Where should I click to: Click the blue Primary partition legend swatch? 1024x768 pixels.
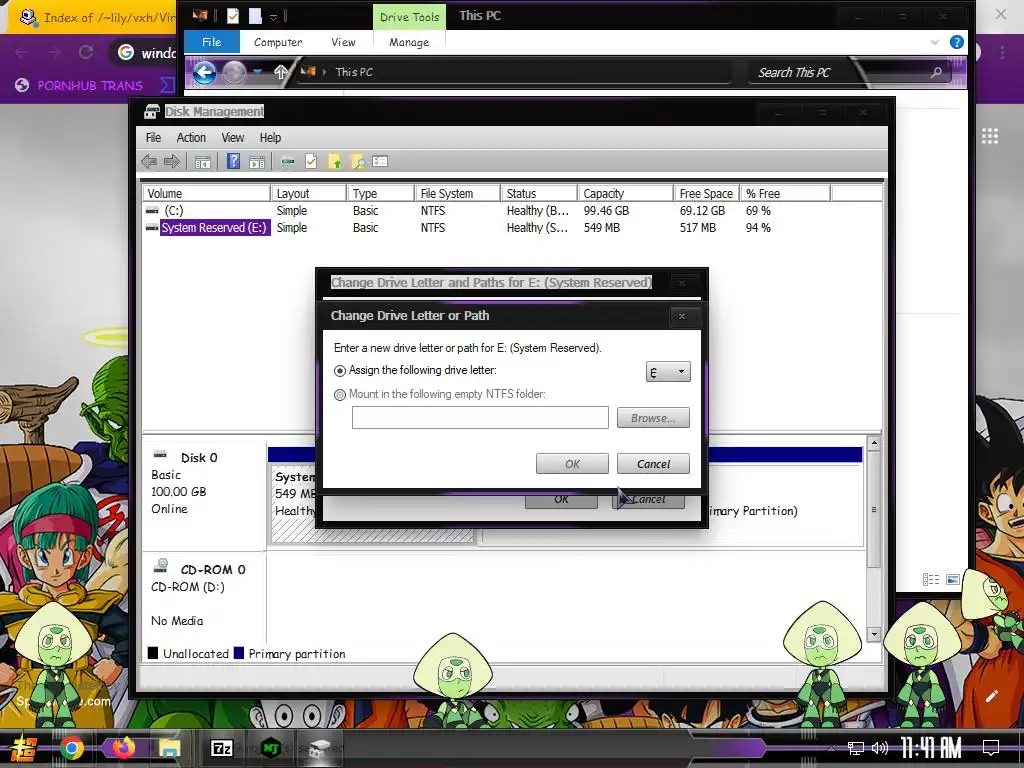[x=238, y=653]
